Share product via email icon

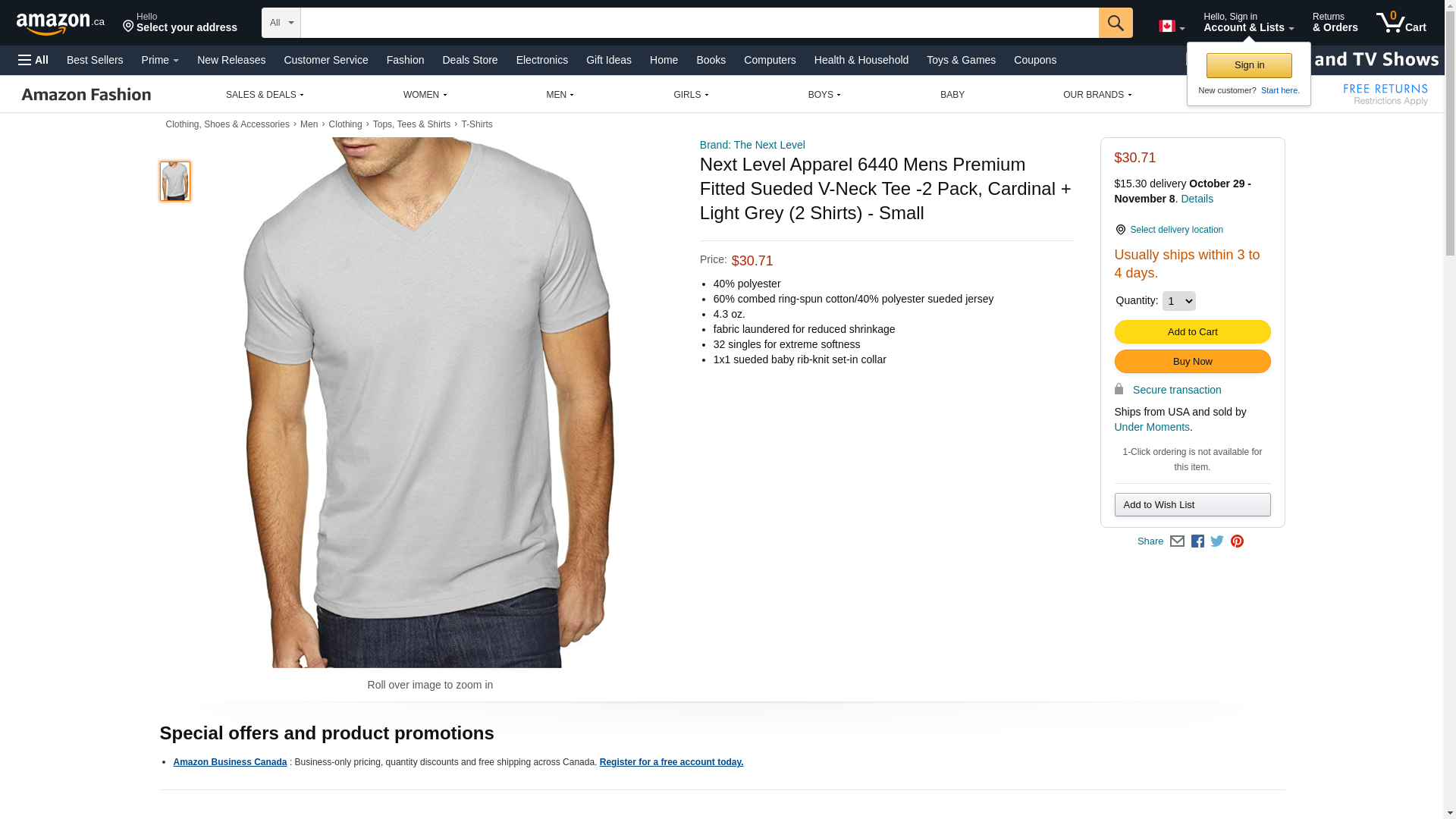point(1177,541)
